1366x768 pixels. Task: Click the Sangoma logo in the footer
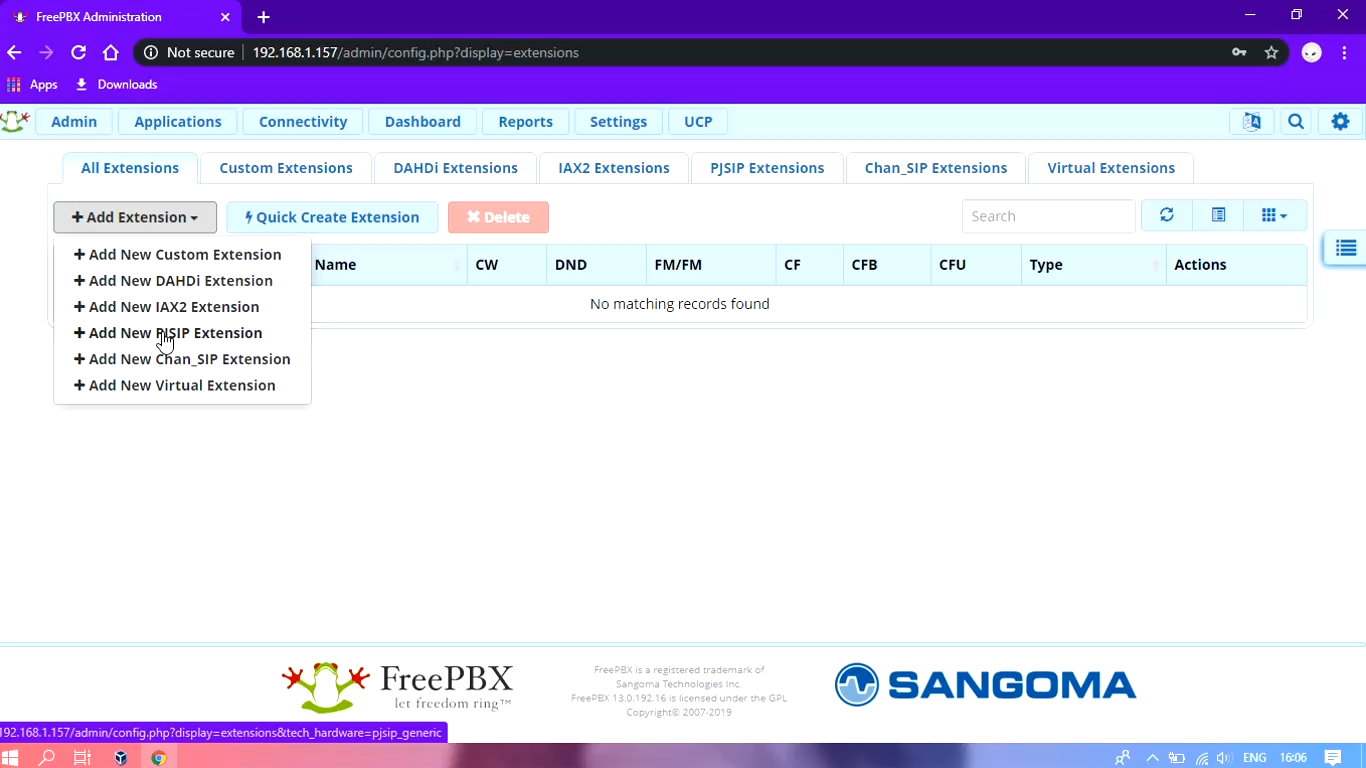tap(985, 685)
